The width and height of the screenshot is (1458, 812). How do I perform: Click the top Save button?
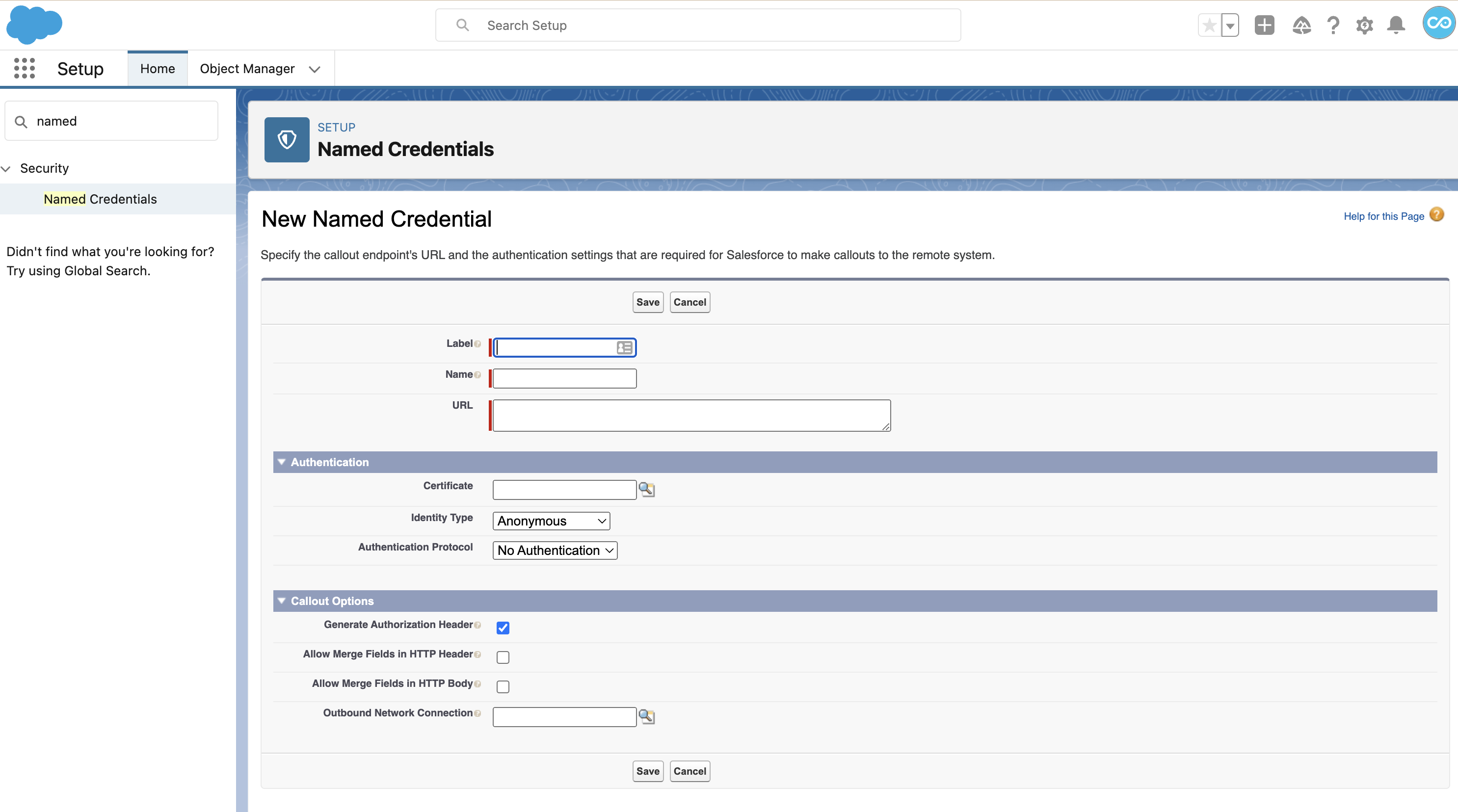pyautogui.click(x=647, y=302)
